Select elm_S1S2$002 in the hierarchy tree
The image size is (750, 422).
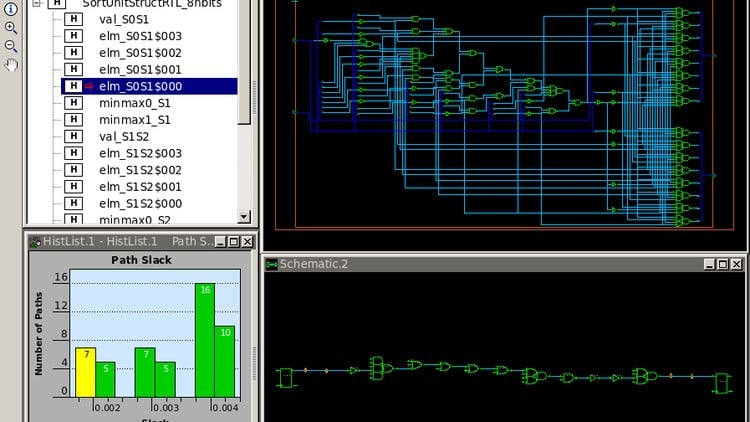[x=140, y=170]
